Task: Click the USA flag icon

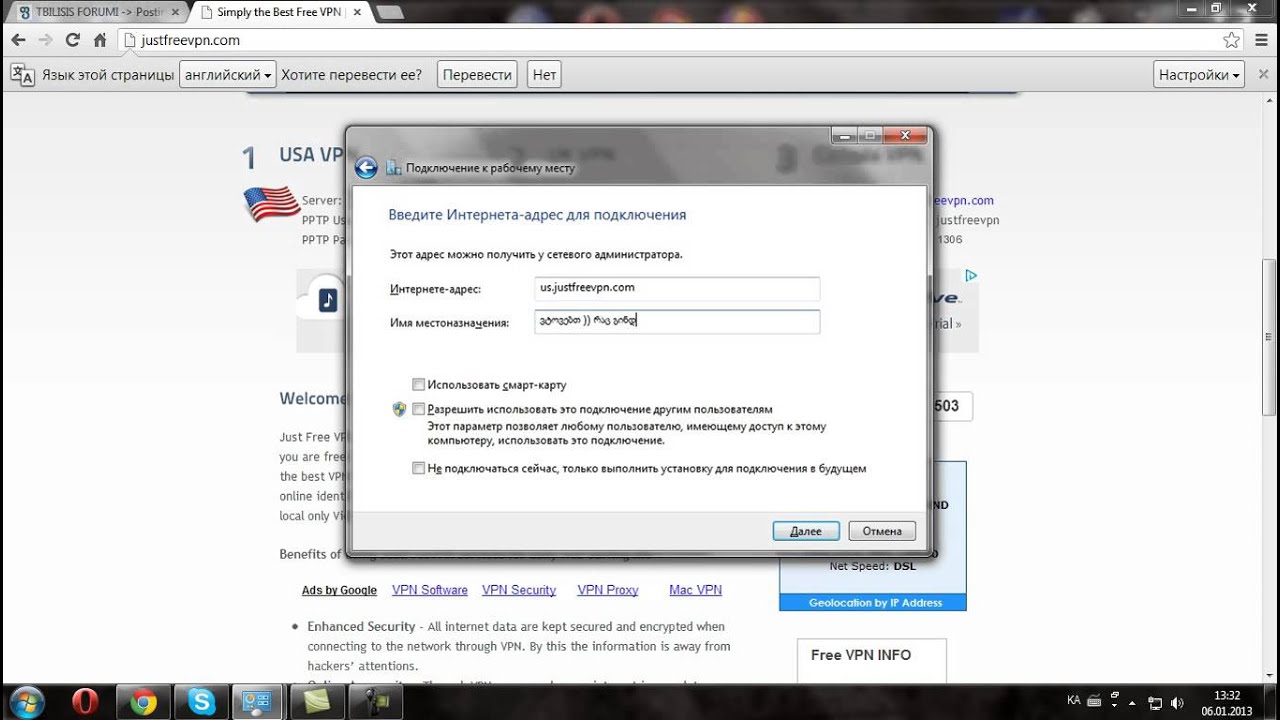Action: [x=272, y=203]
